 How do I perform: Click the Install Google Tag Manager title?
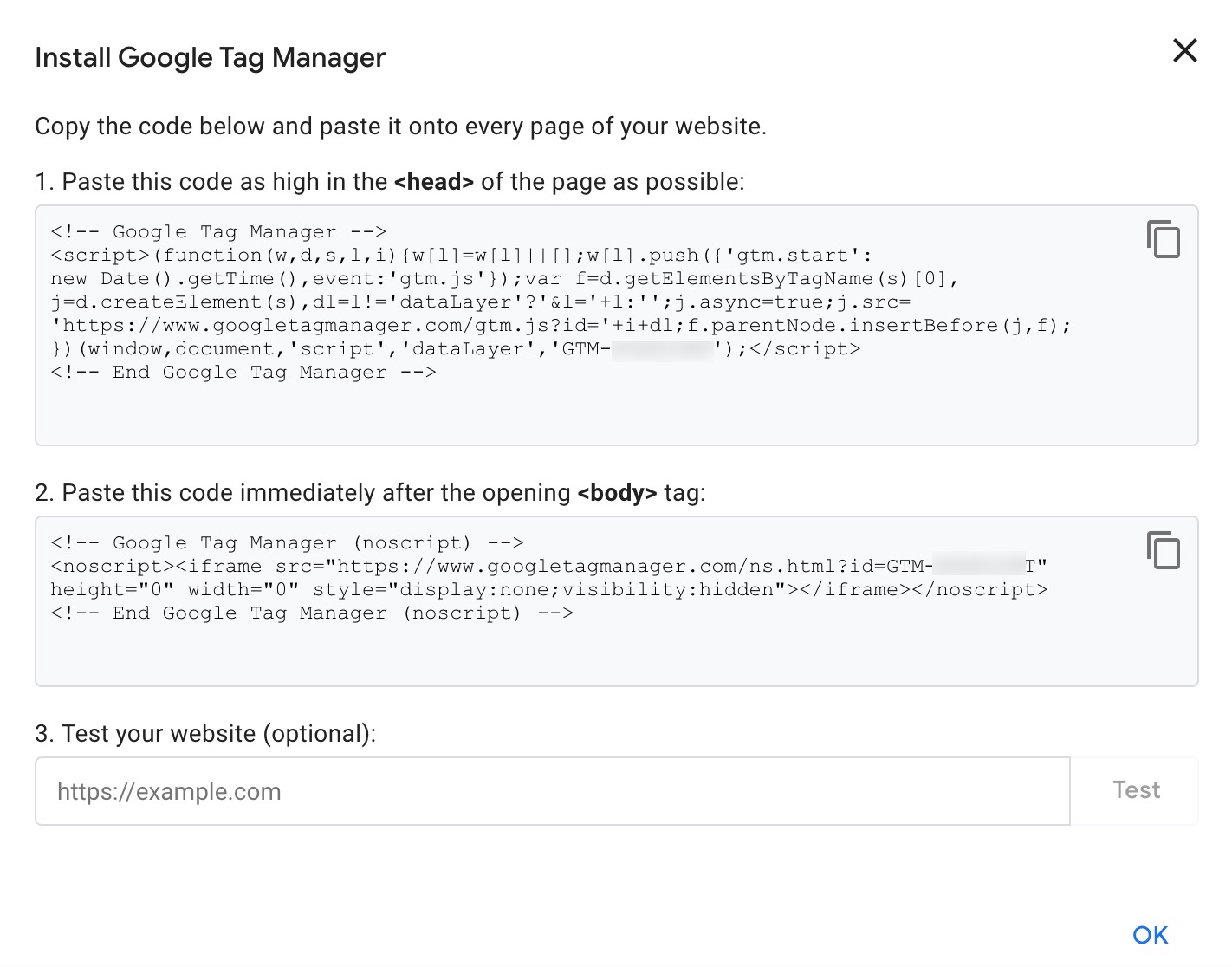click(210, 57)
